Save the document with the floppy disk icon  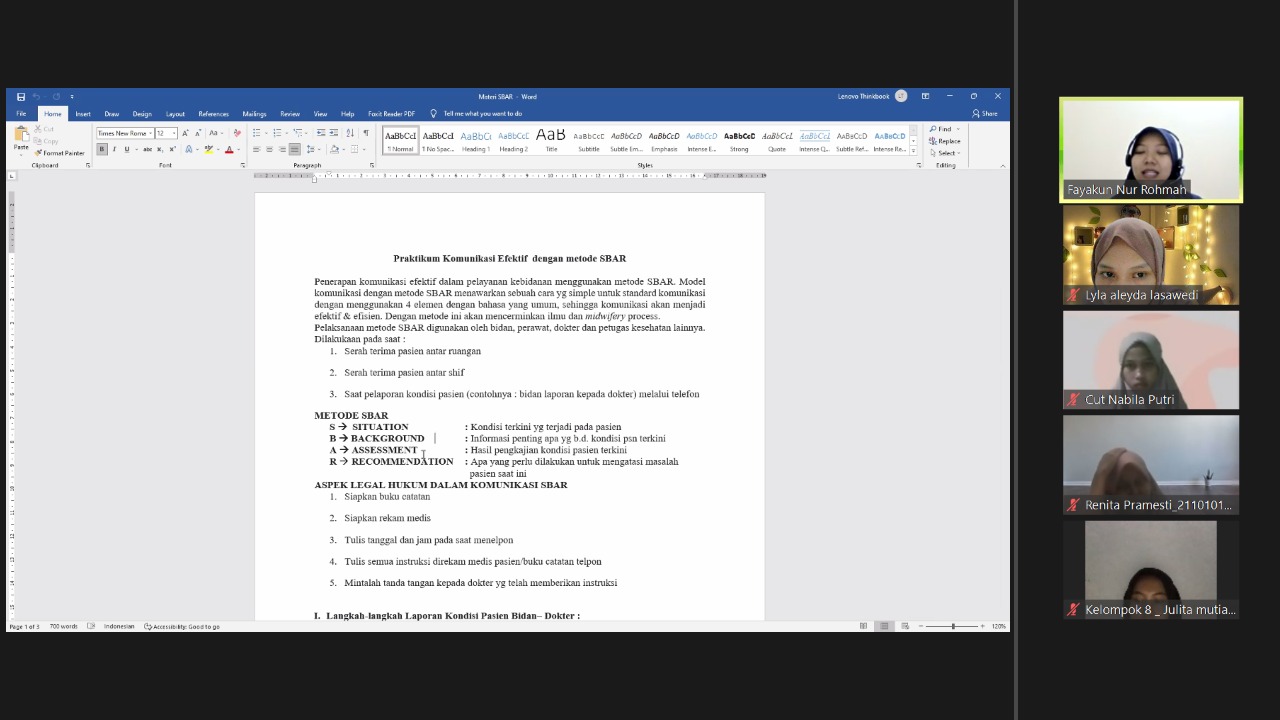point(20,97)
